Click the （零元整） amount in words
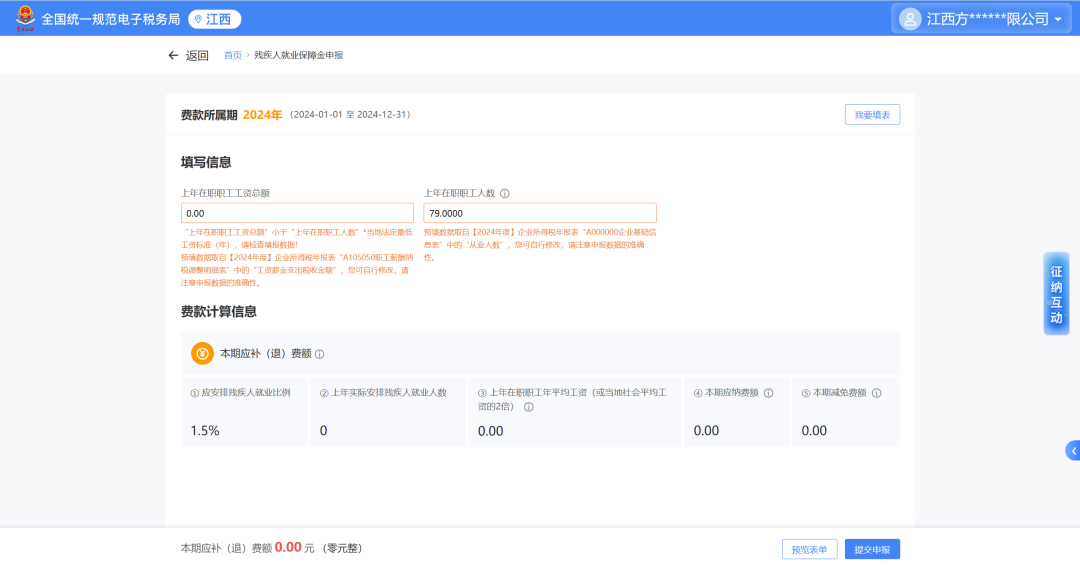 click(x=342, y=549)
